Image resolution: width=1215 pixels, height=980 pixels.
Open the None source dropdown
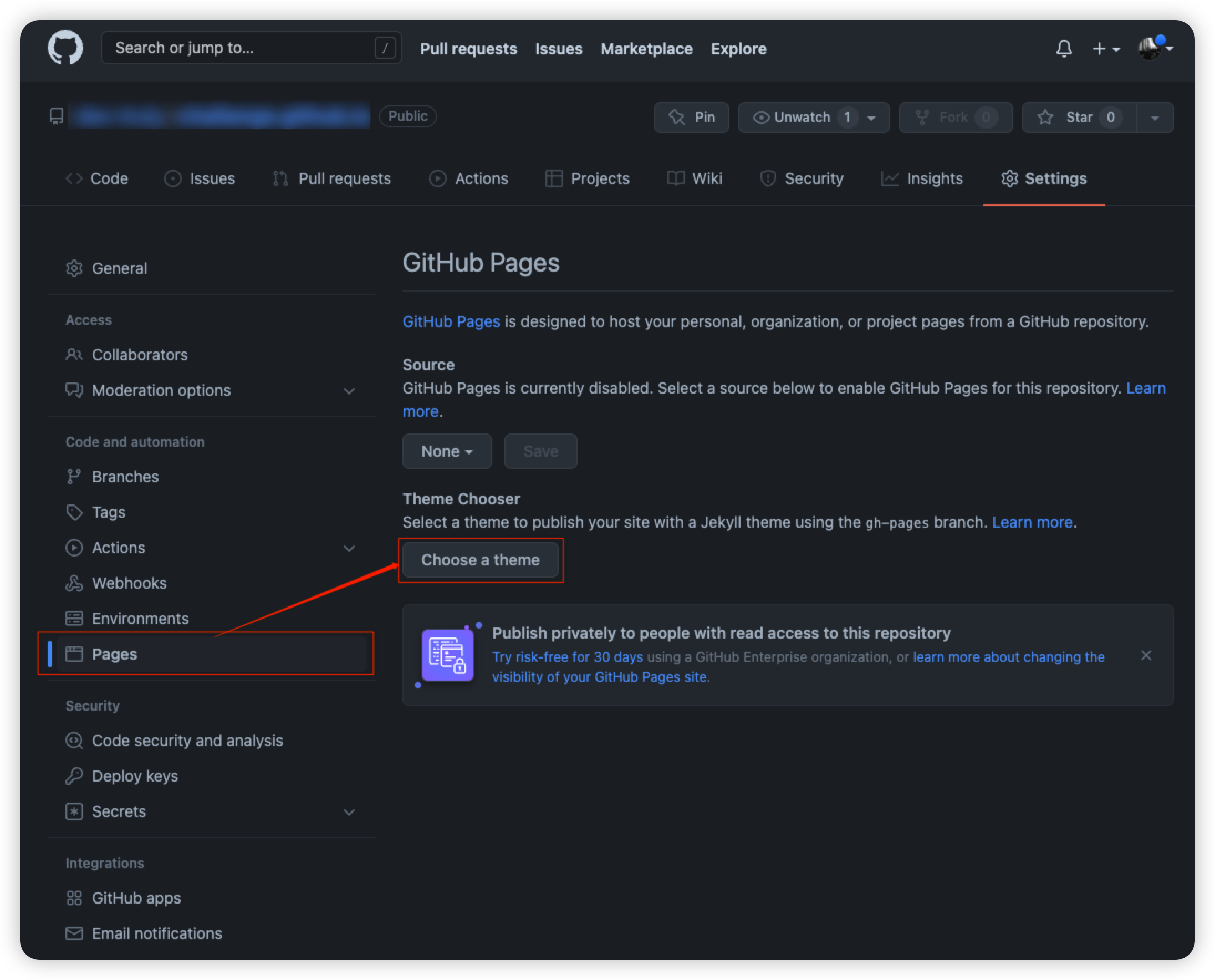pos(447,451)
